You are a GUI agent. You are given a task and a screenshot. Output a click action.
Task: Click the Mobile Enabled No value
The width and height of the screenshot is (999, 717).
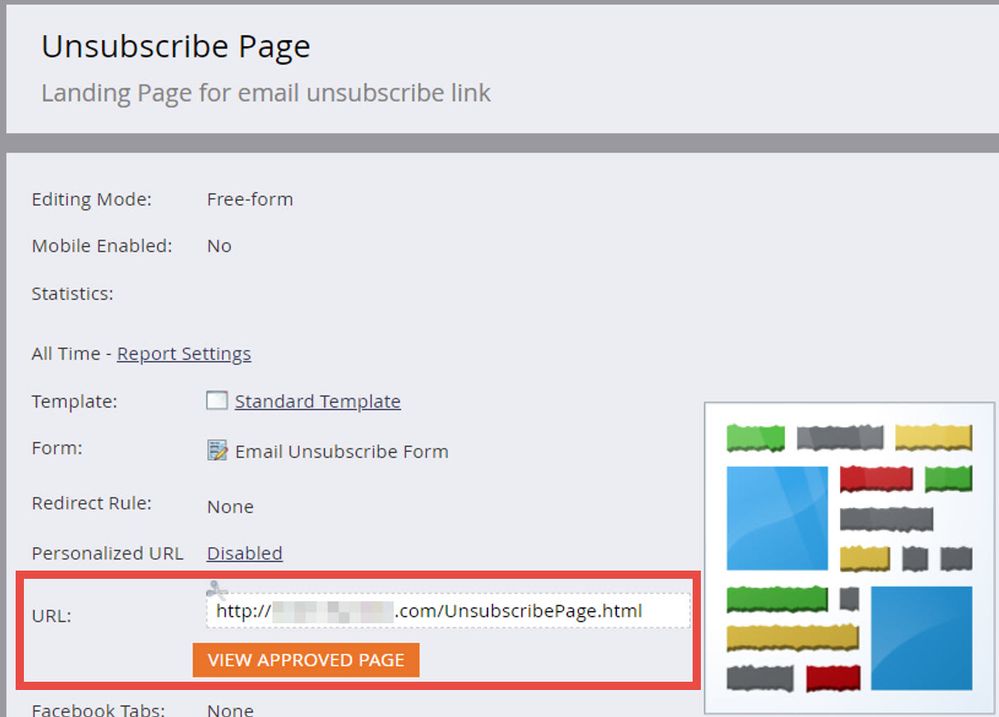tap(219, 246)
